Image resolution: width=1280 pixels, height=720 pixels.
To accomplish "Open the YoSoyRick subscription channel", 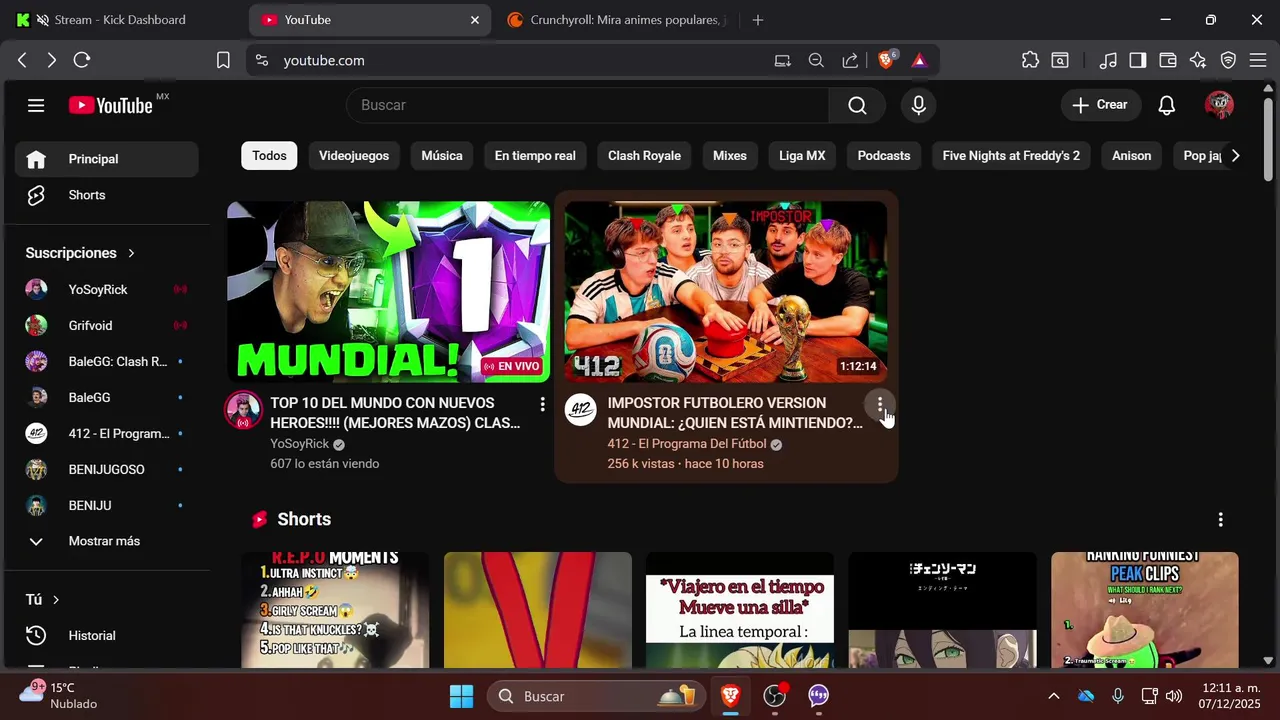I will [106, 289].
